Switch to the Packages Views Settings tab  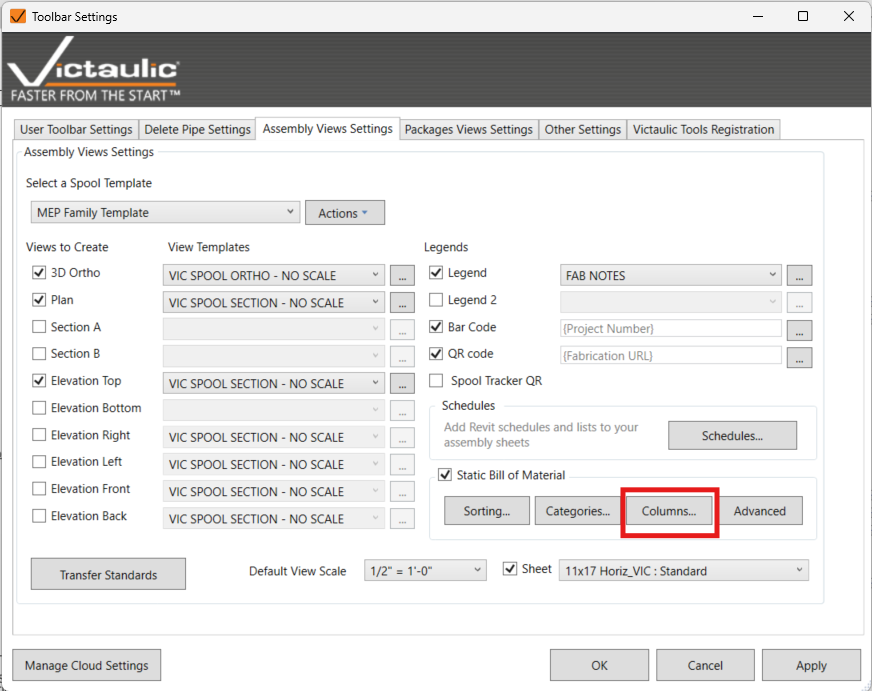[468, 130]
